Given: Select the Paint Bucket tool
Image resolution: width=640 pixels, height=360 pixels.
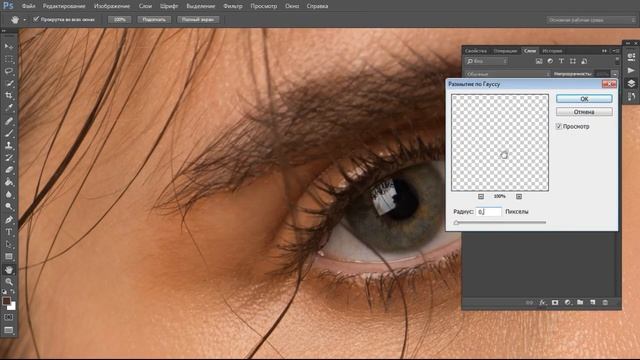Looking at the screenshot, I should click(9, 182).
